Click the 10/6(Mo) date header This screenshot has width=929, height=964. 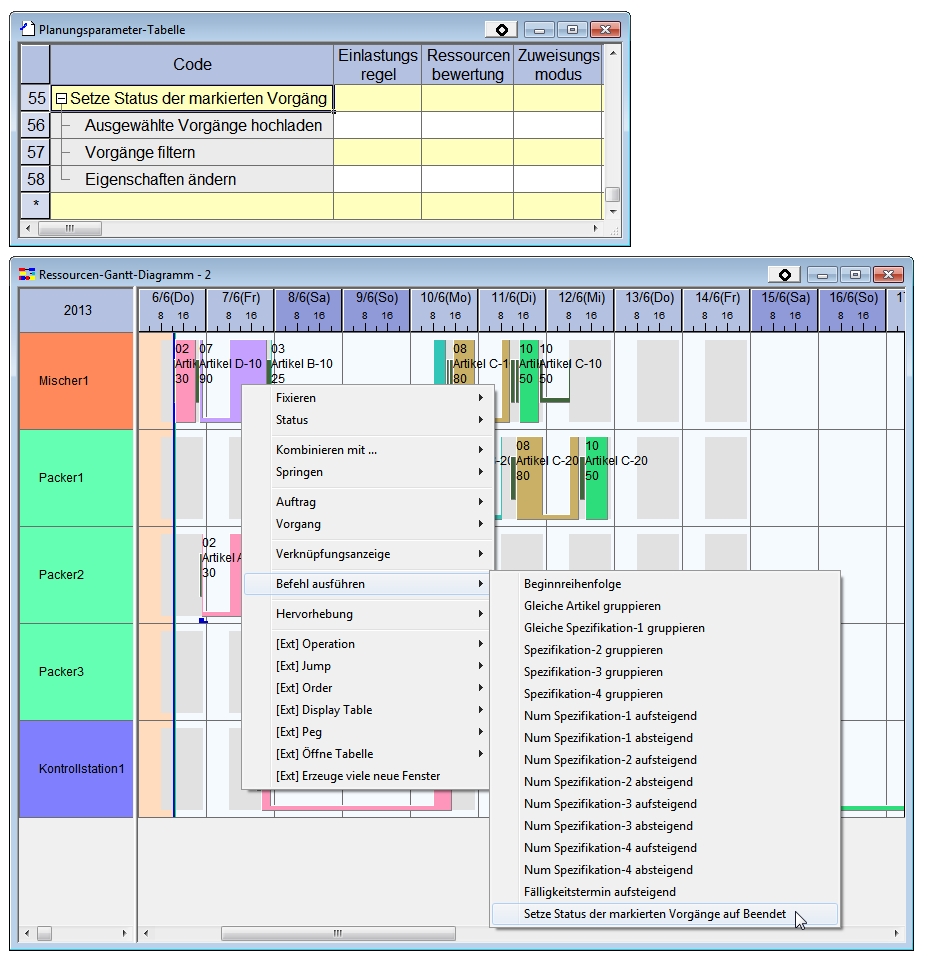pos(445,298)
